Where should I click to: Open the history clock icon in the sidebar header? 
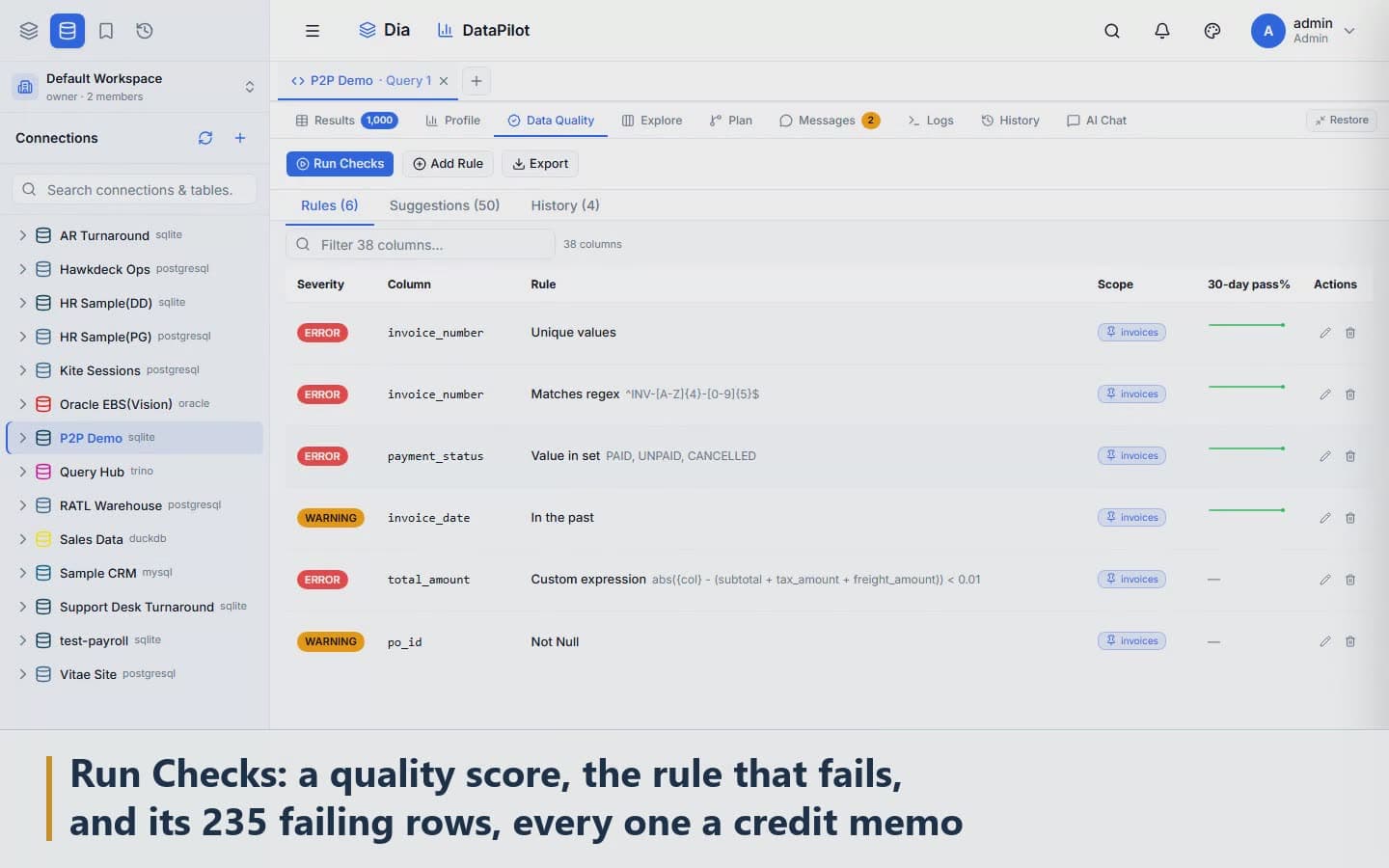click(145, 31)
